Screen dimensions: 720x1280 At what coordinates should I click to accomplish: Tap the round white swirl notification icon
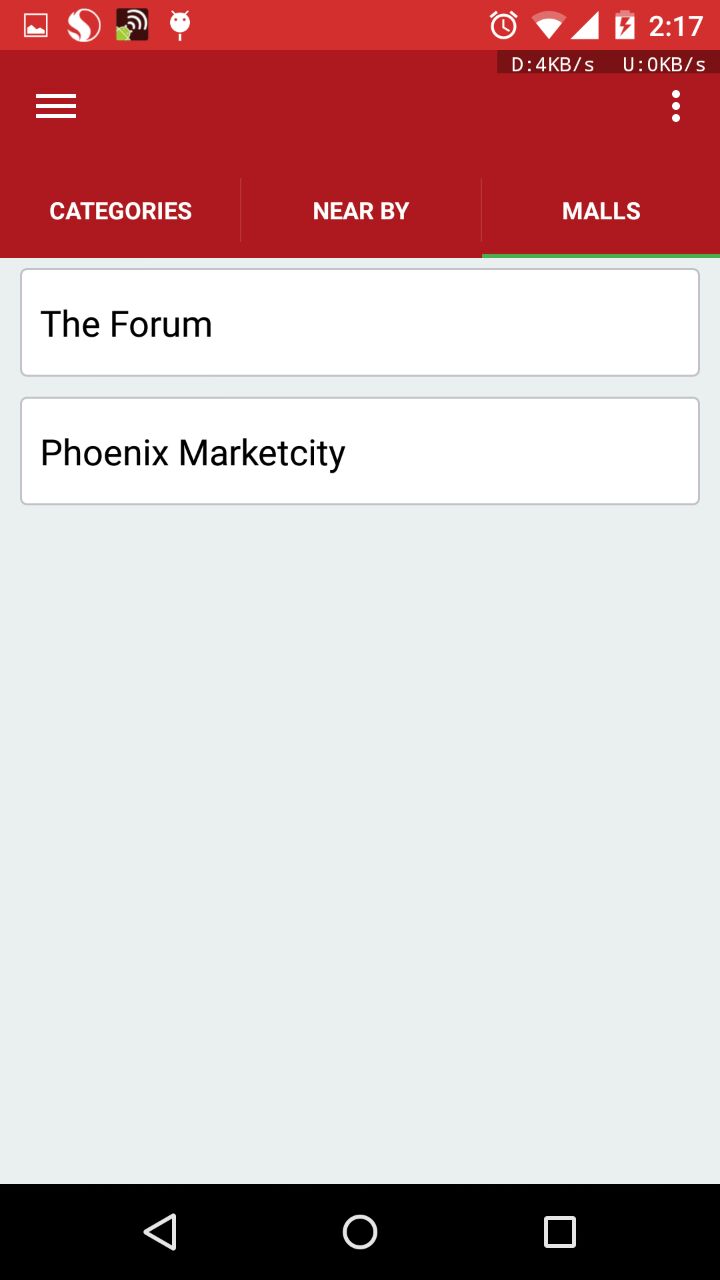click(84, 25)
